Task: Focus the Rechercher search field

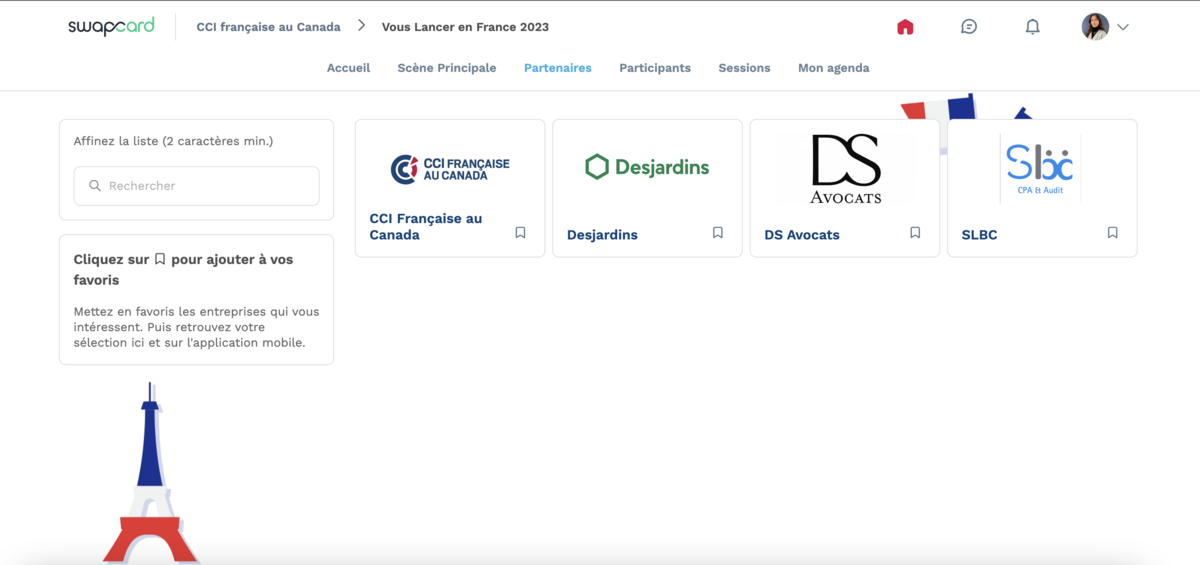Action: 210,186
